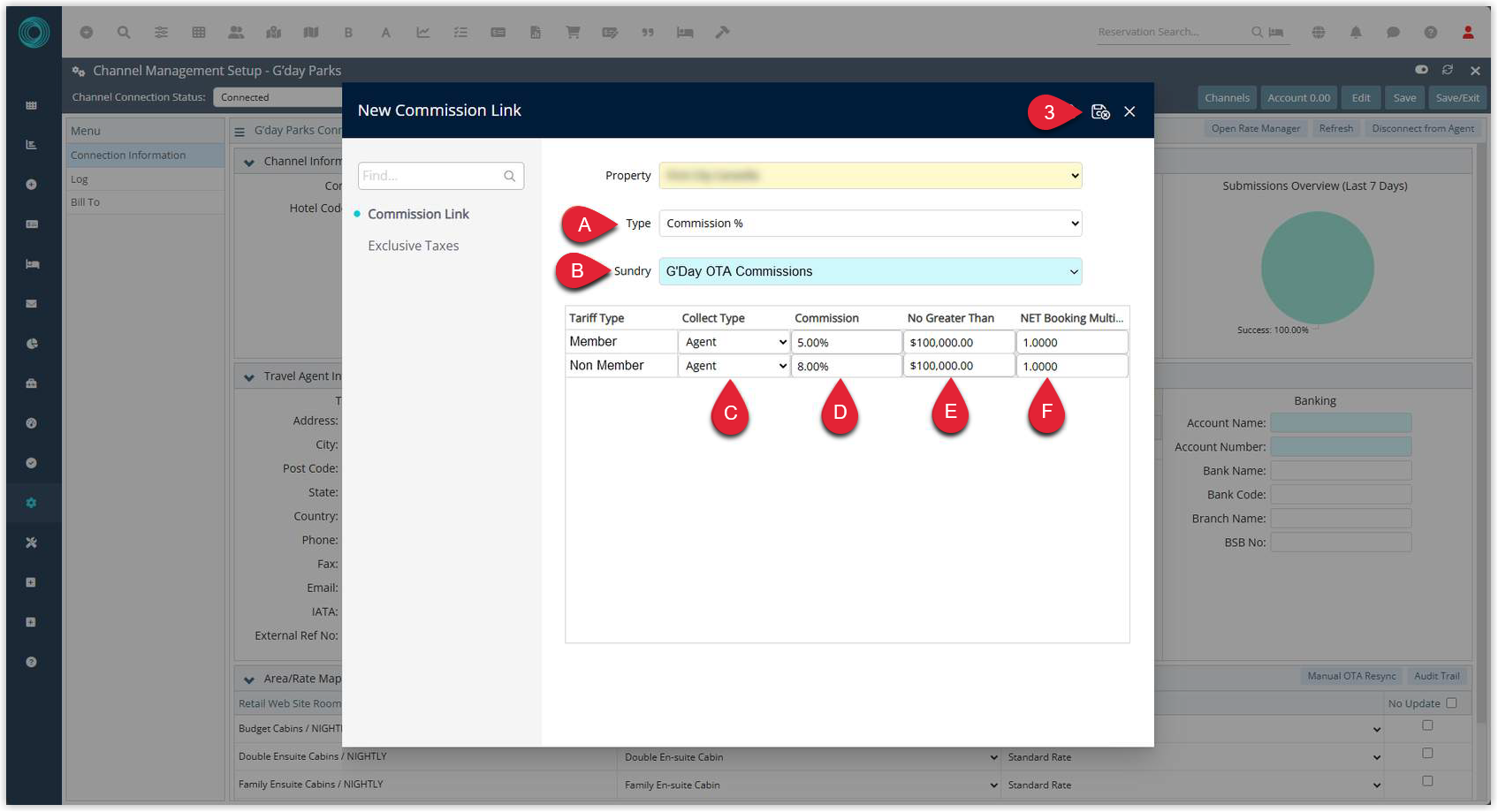Open the task checklist icon in top toolbar
The image size is (1498, 812).
[x=460, y=32]
